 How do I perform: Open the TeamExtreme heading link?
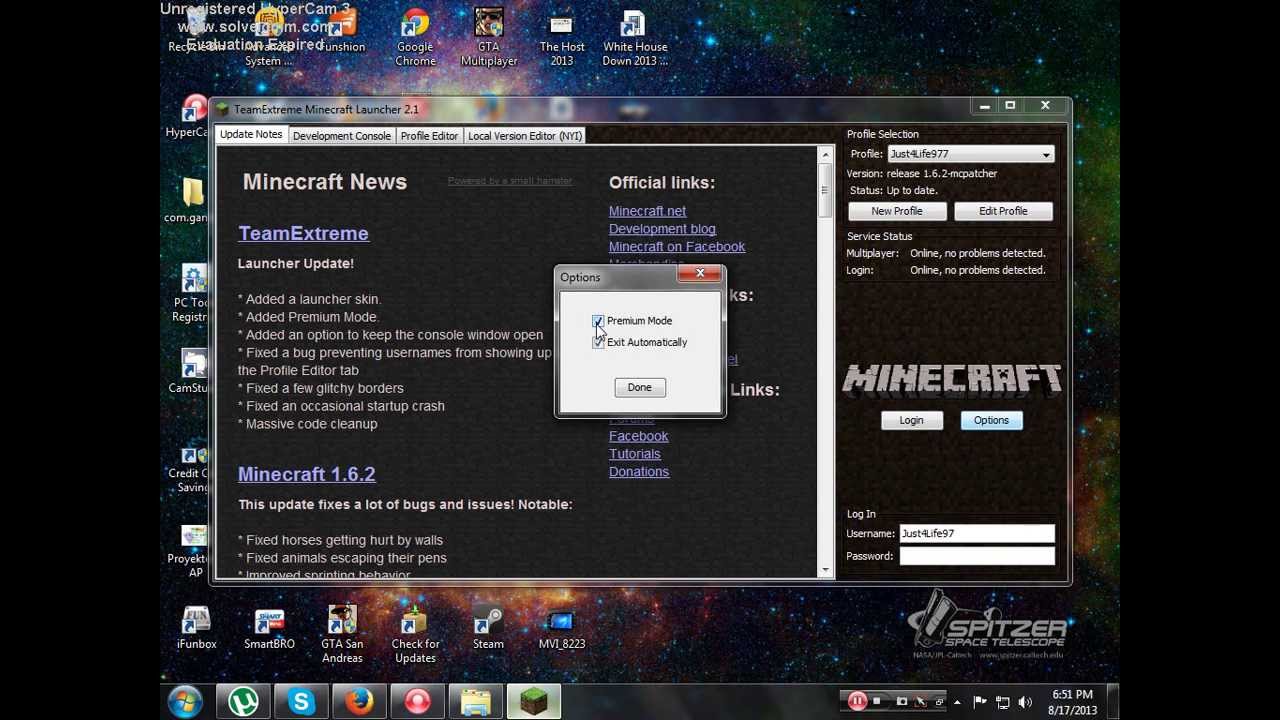point(303,233)
